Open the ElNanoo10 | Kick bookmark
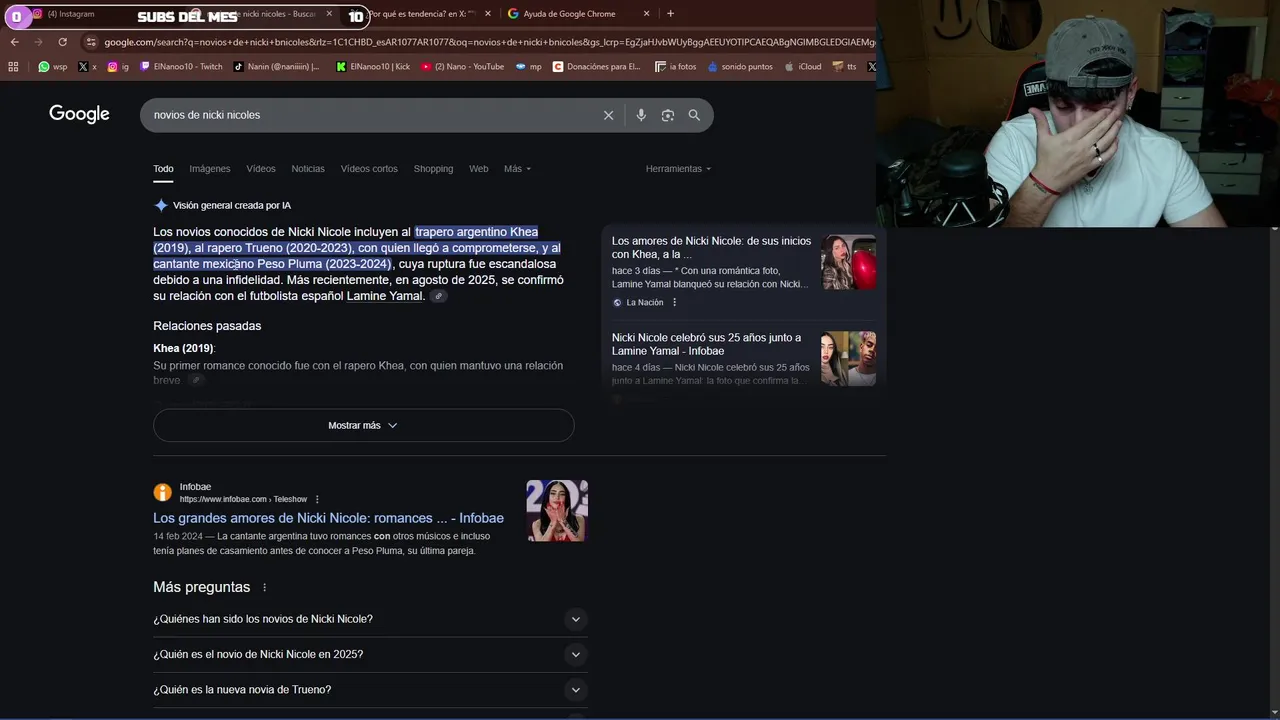This screenshot has width=1280, height=720. click(373, 67)
